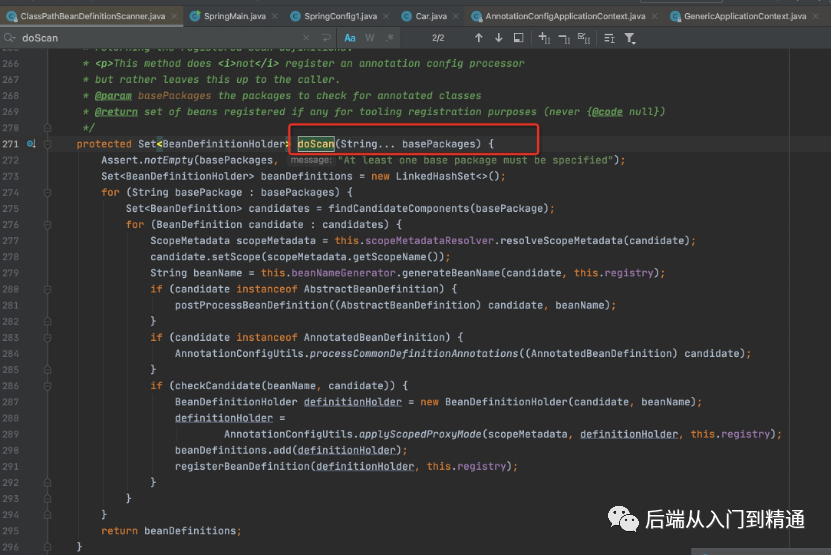The image size is (832, 556).
Task: Close the GenericApplicationContext.java tab
Action: point(816,16)
